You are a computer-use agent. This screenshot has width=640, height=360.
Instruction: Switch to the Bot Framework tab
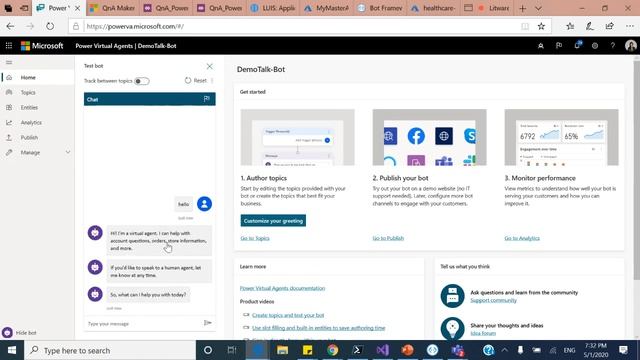[380, 8]
